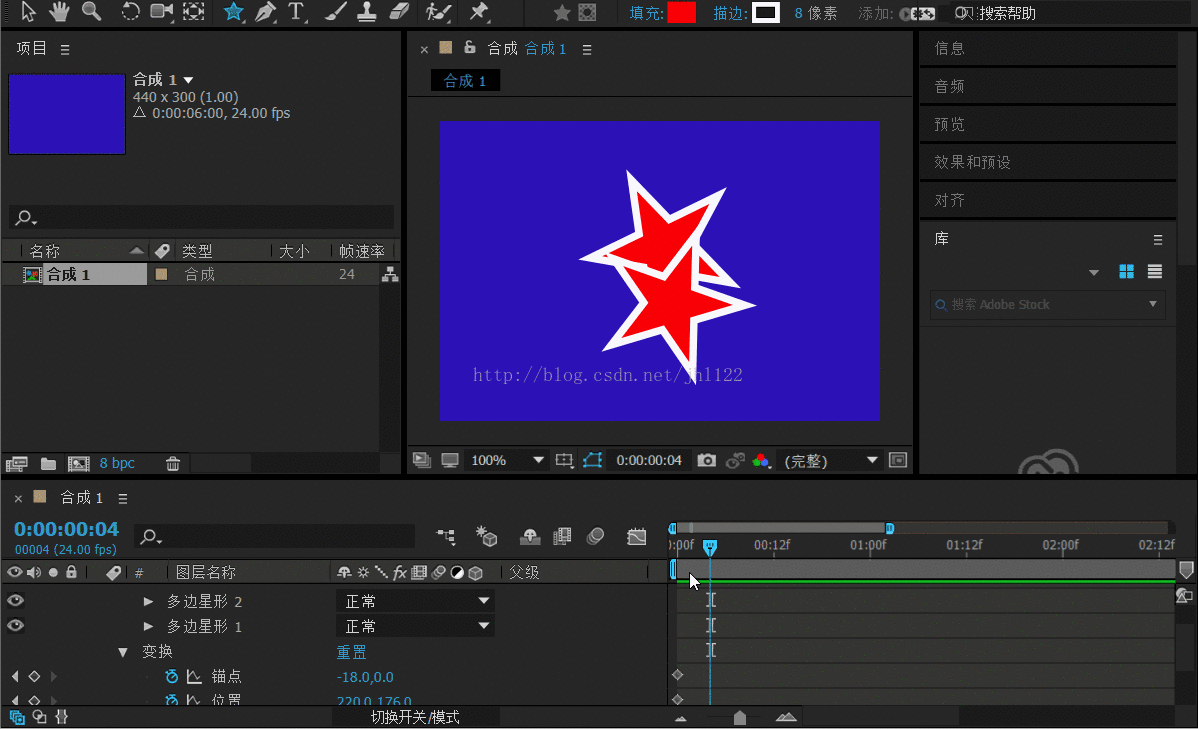Select the Pan Behind anchor point tool
This screenshot has height=729, width=1198.
pyautogui.click(x=194, y=12)
